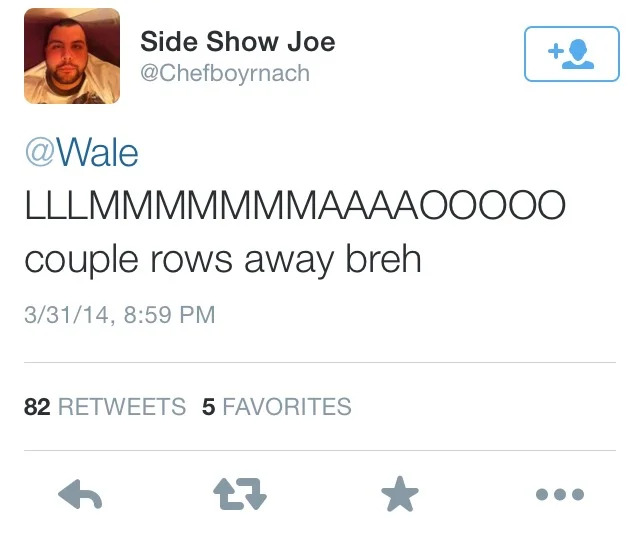Click the number 82 retweet count
The width and height of the screenshot is (640, 536).
[x=37, y=407]
